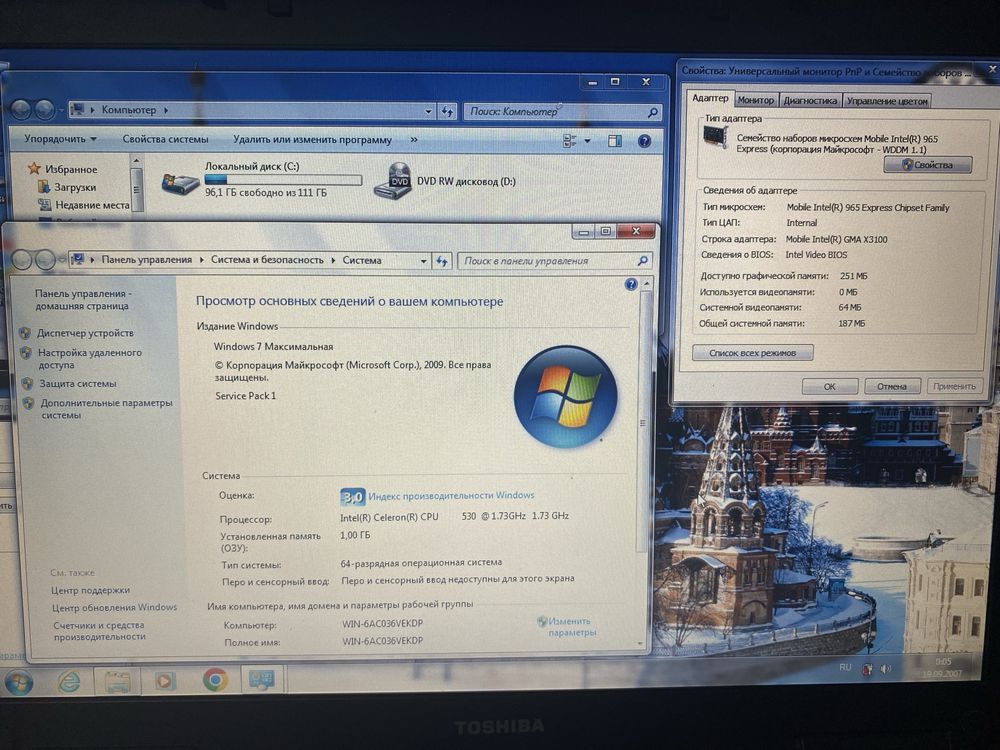The width and height of the screenshot is (1000, 750).
Task: Expand arrow between Панель управления and Система и безопасность
Action: 202,260
